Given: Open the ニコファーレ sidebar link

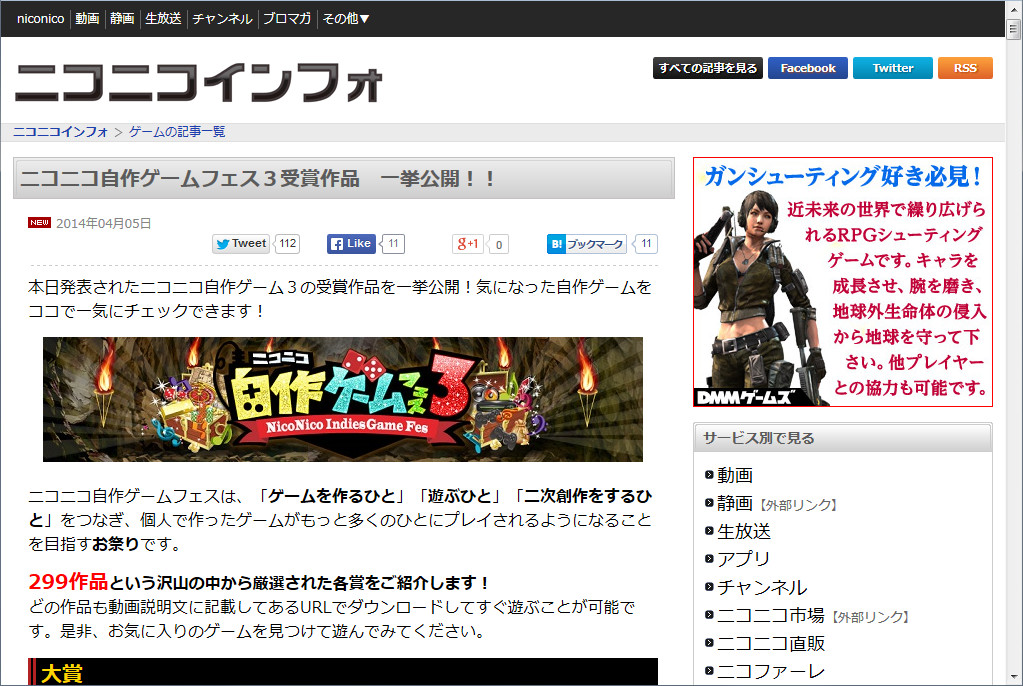Looking at the screenshot, I should [x=771, y=671].
